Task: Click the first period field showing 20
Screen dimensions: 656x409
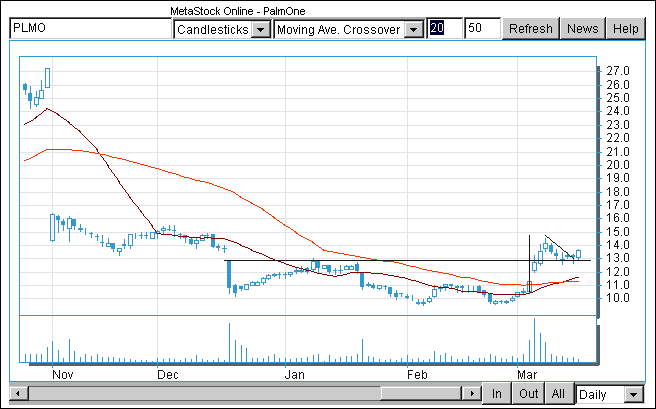Action: coord(444,28)
